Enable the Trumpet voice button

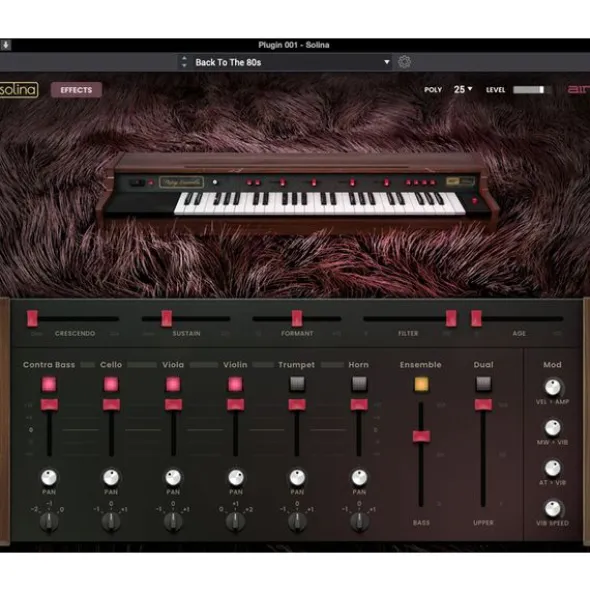[297, 384]
